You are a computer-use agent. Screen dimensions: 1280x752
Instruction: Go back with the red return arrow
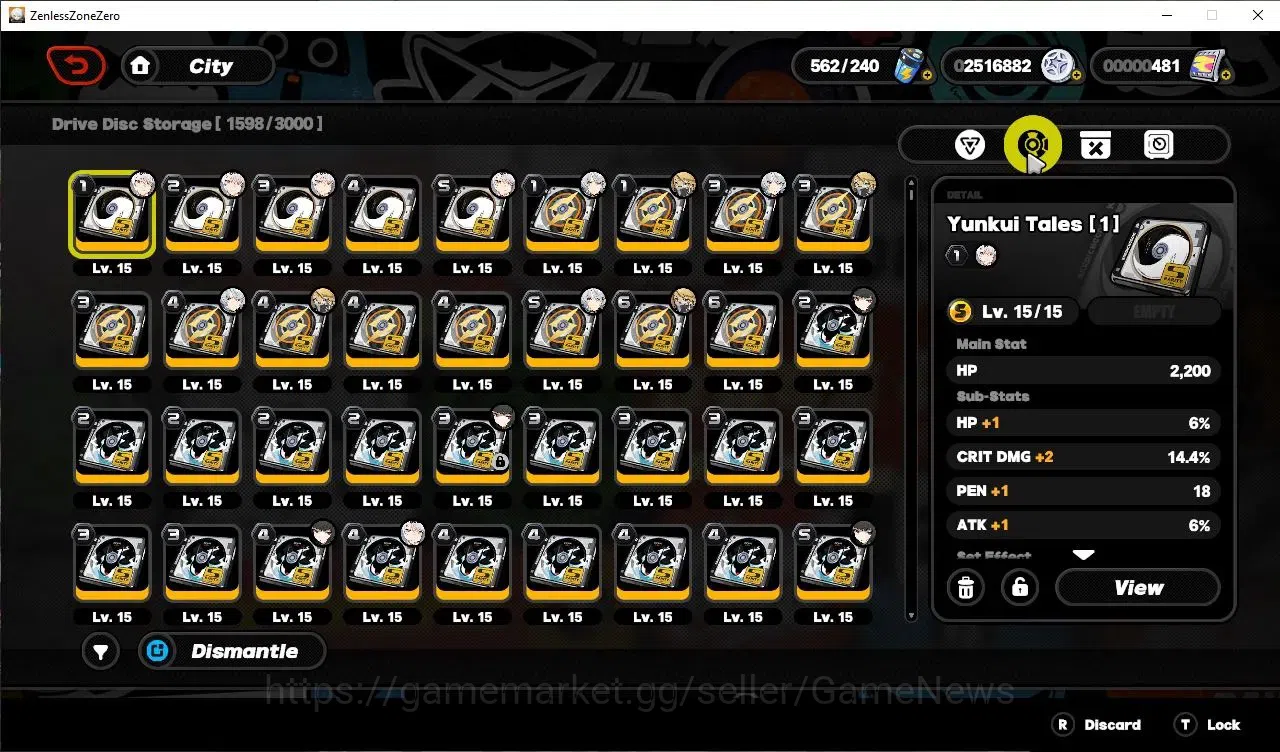pos(76,66)
